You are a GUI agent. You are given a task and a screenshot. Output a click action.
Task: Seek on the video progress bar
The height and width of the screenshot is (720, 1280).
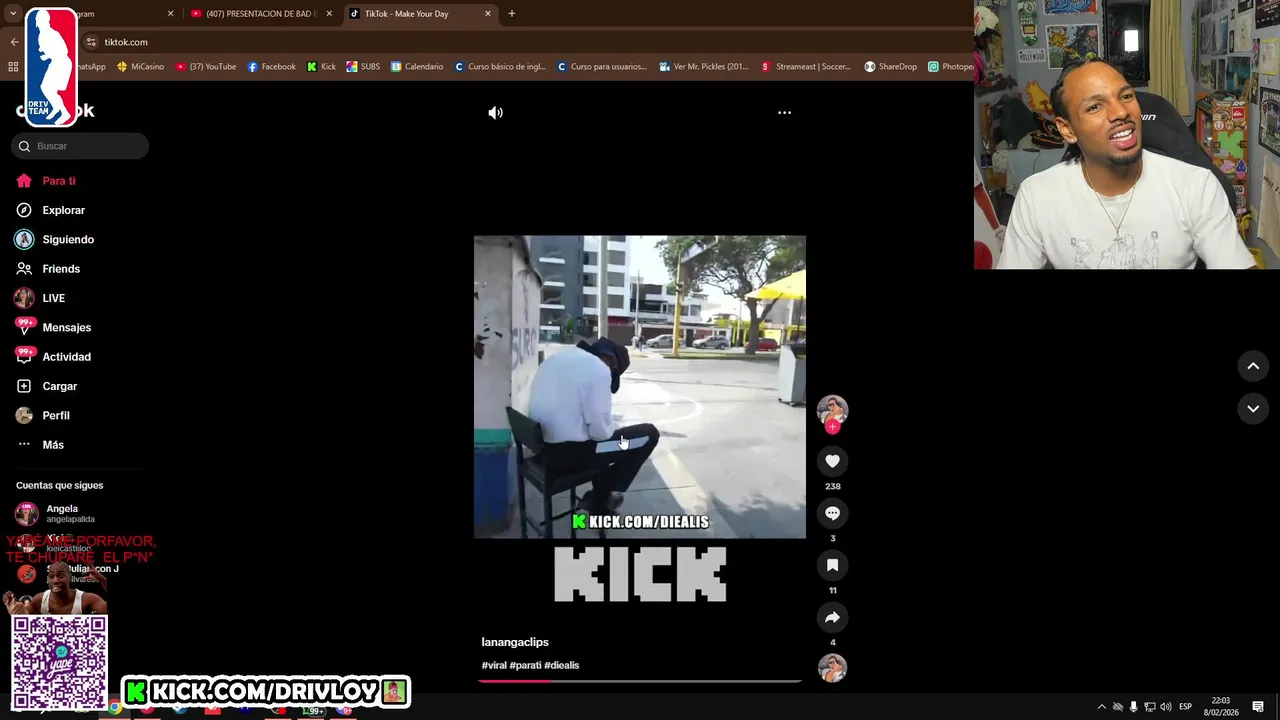click(x=640, y=681)
